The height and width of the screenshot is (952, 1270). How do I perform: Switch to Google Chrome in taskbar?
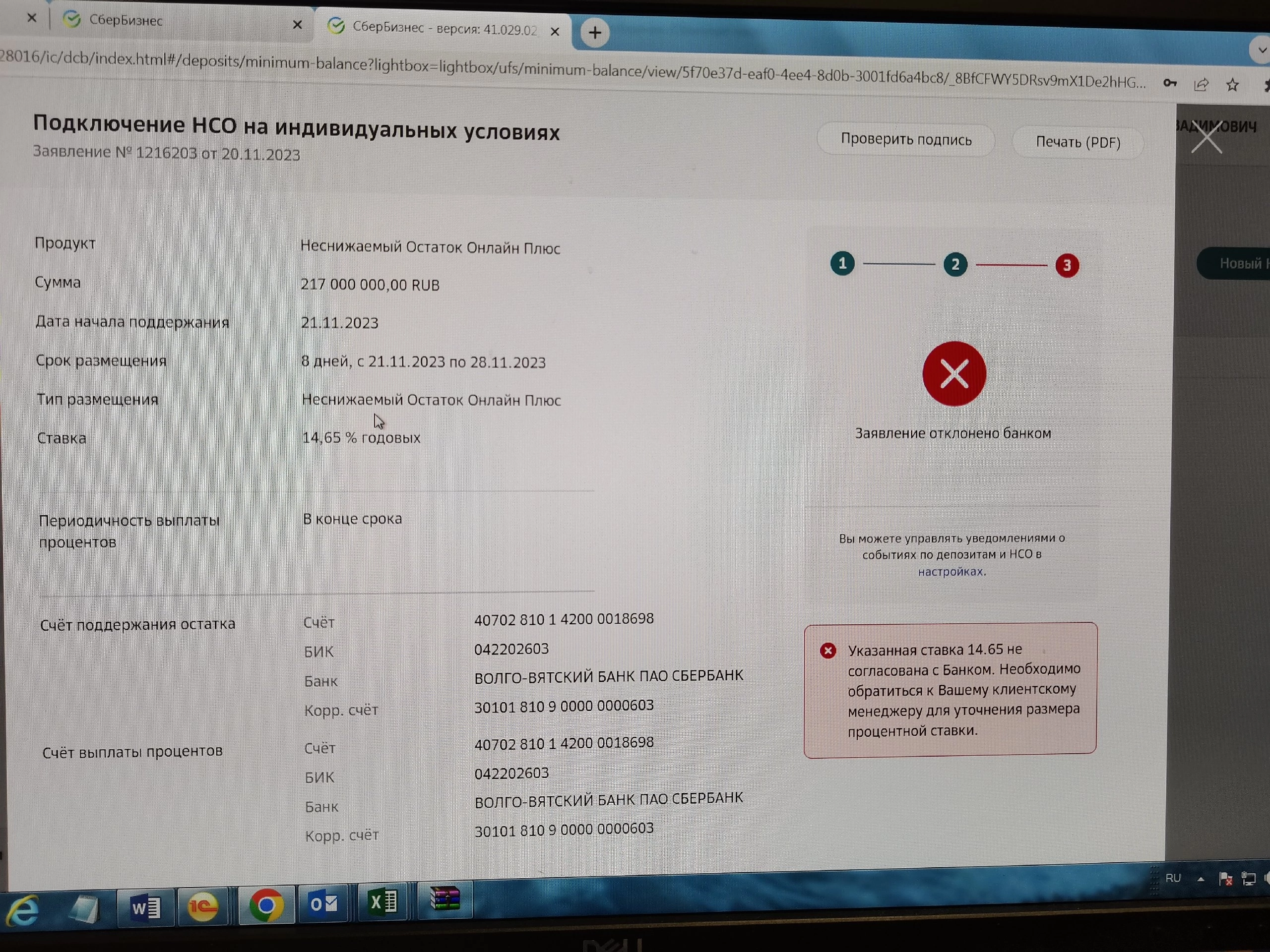(266, 905)
